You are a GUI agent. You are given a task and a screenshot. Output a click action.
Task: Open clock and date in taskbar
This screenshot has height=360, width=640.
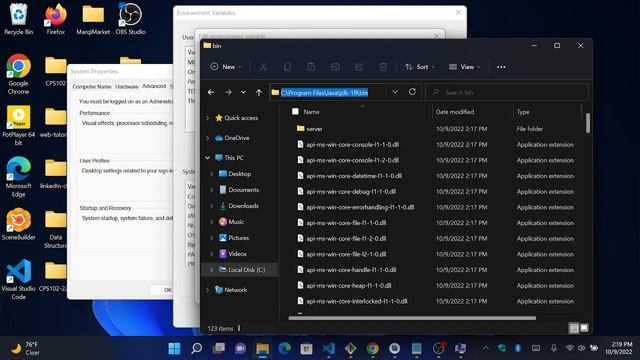618,348
